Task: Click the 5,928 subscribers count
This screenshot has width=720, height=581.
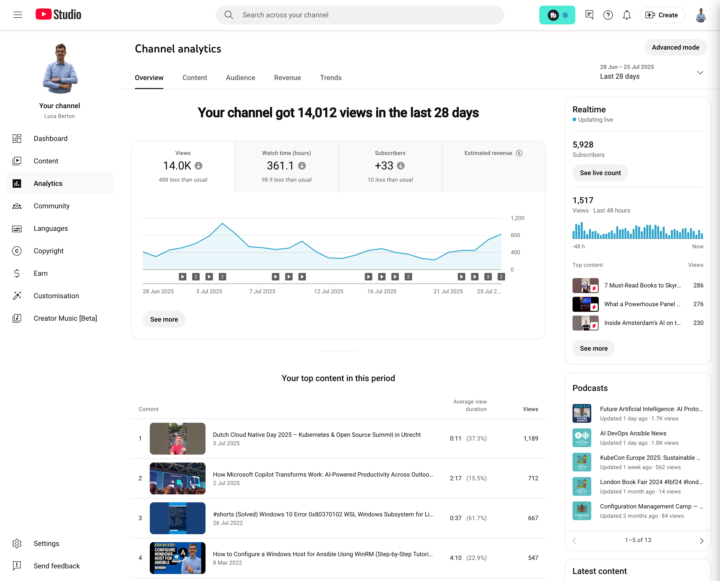Action: [x=583, y=145]
